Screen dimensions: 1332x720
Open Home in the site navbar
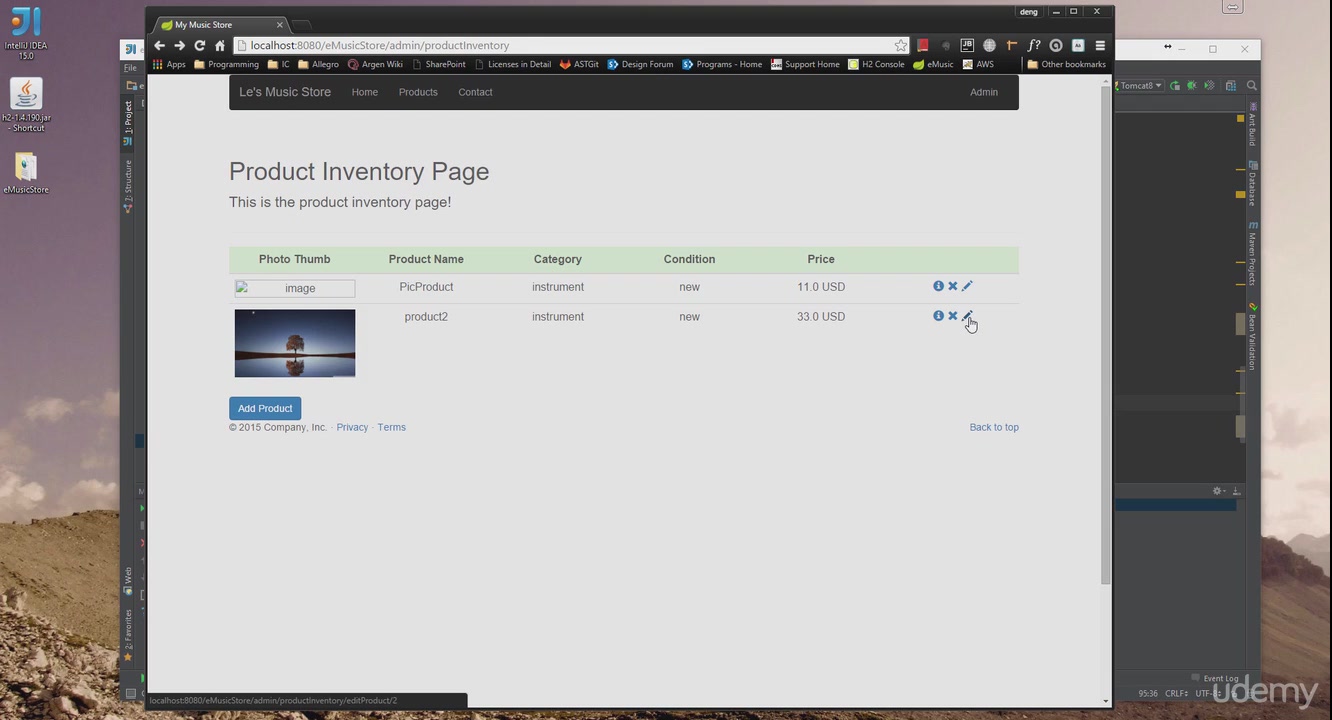(365, 92)
